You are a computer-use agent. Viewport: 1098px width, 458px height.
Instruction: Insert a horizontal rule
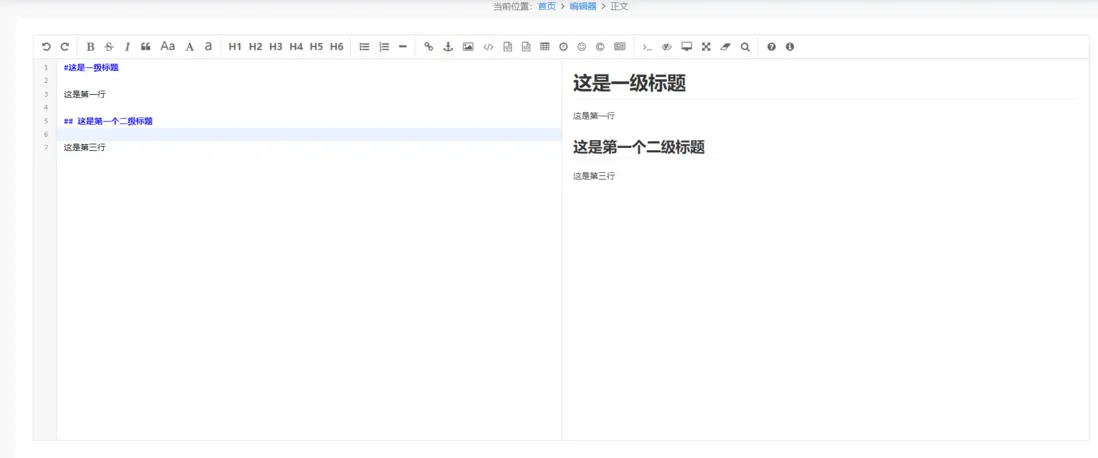pos(403,47)
